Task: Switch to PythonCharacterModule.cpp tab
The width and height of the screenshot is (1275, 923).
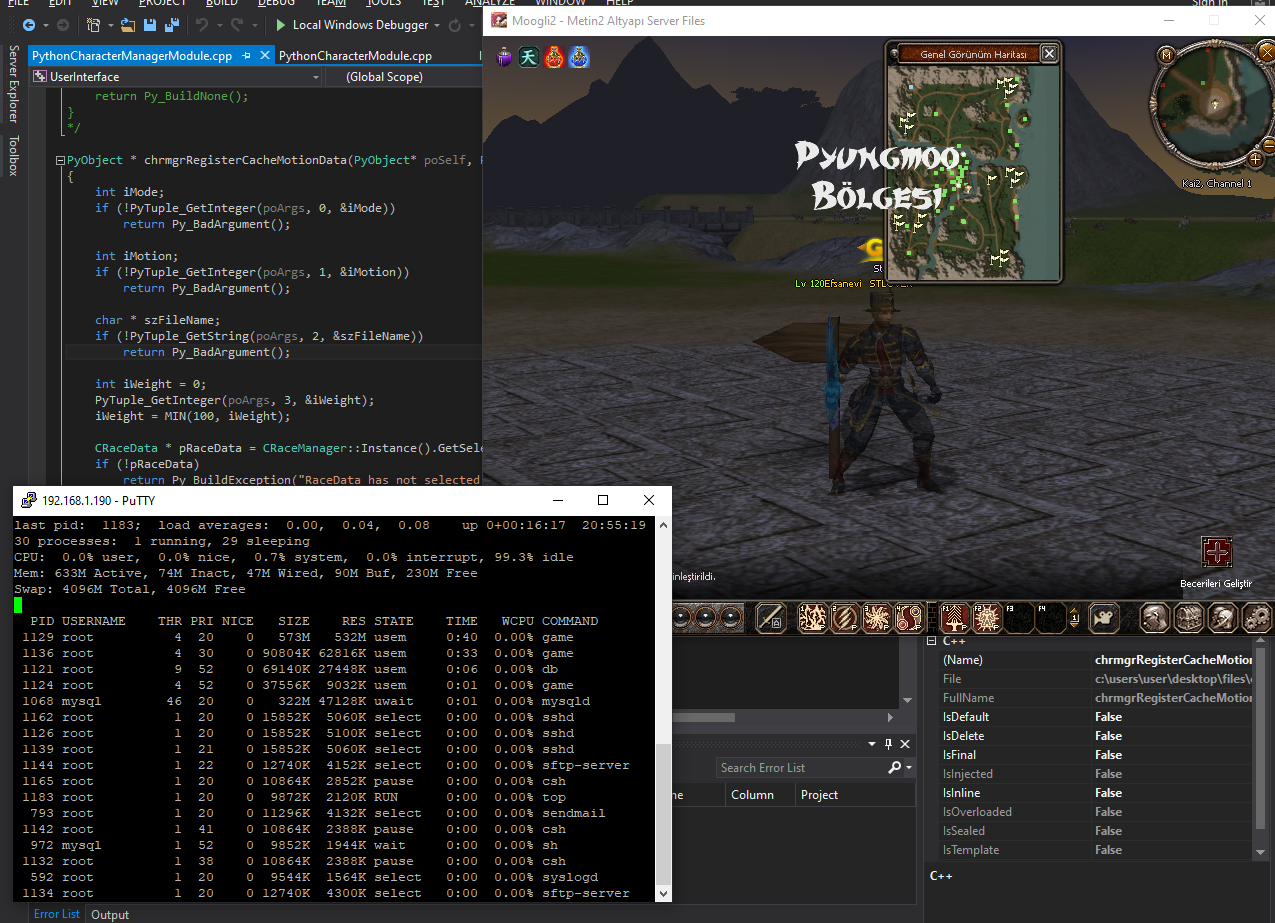Action: click(355, 56)
